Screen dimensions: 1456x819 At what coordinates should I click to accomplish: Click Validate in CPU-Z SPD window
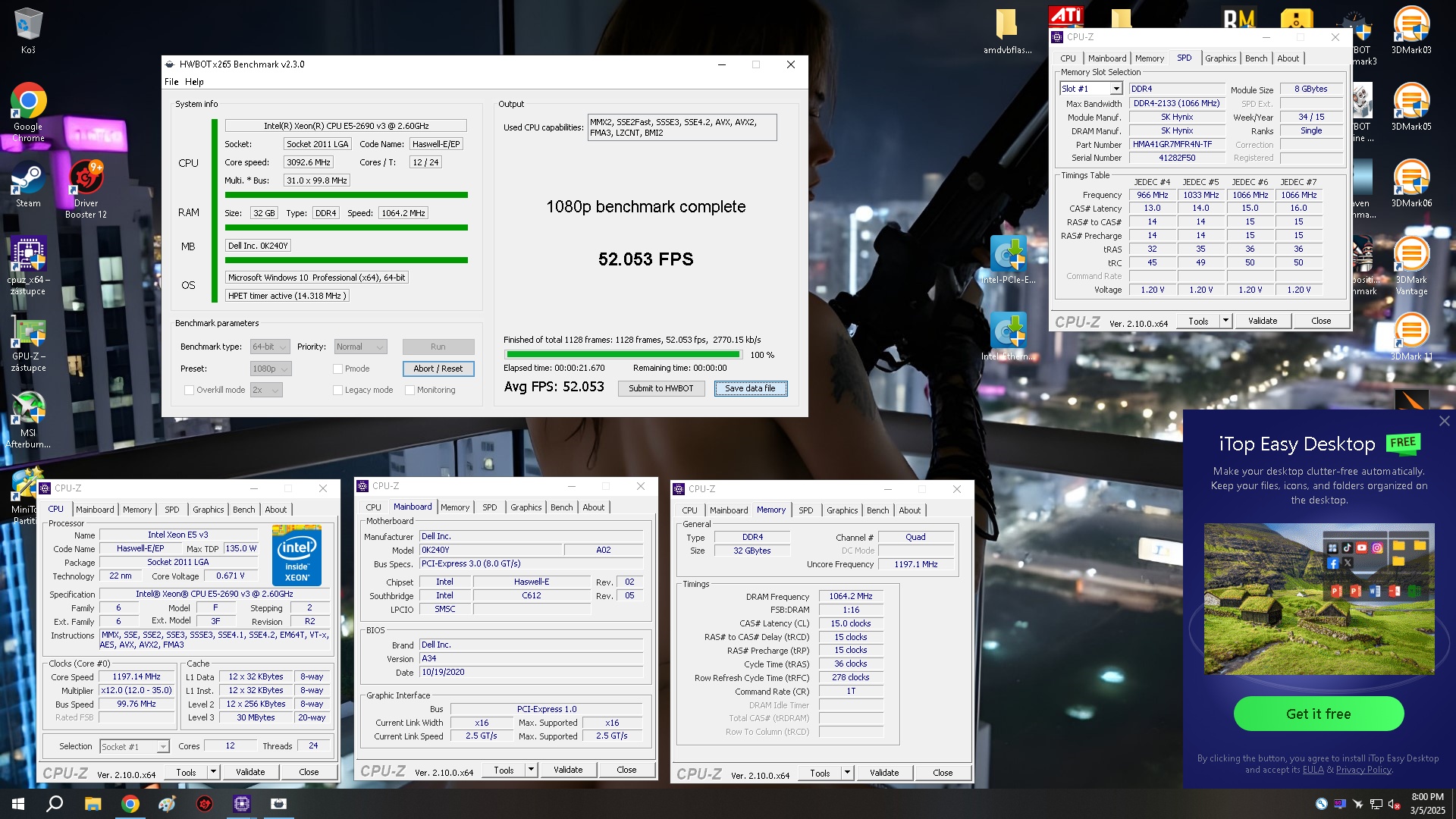(x=1263, y=321)
